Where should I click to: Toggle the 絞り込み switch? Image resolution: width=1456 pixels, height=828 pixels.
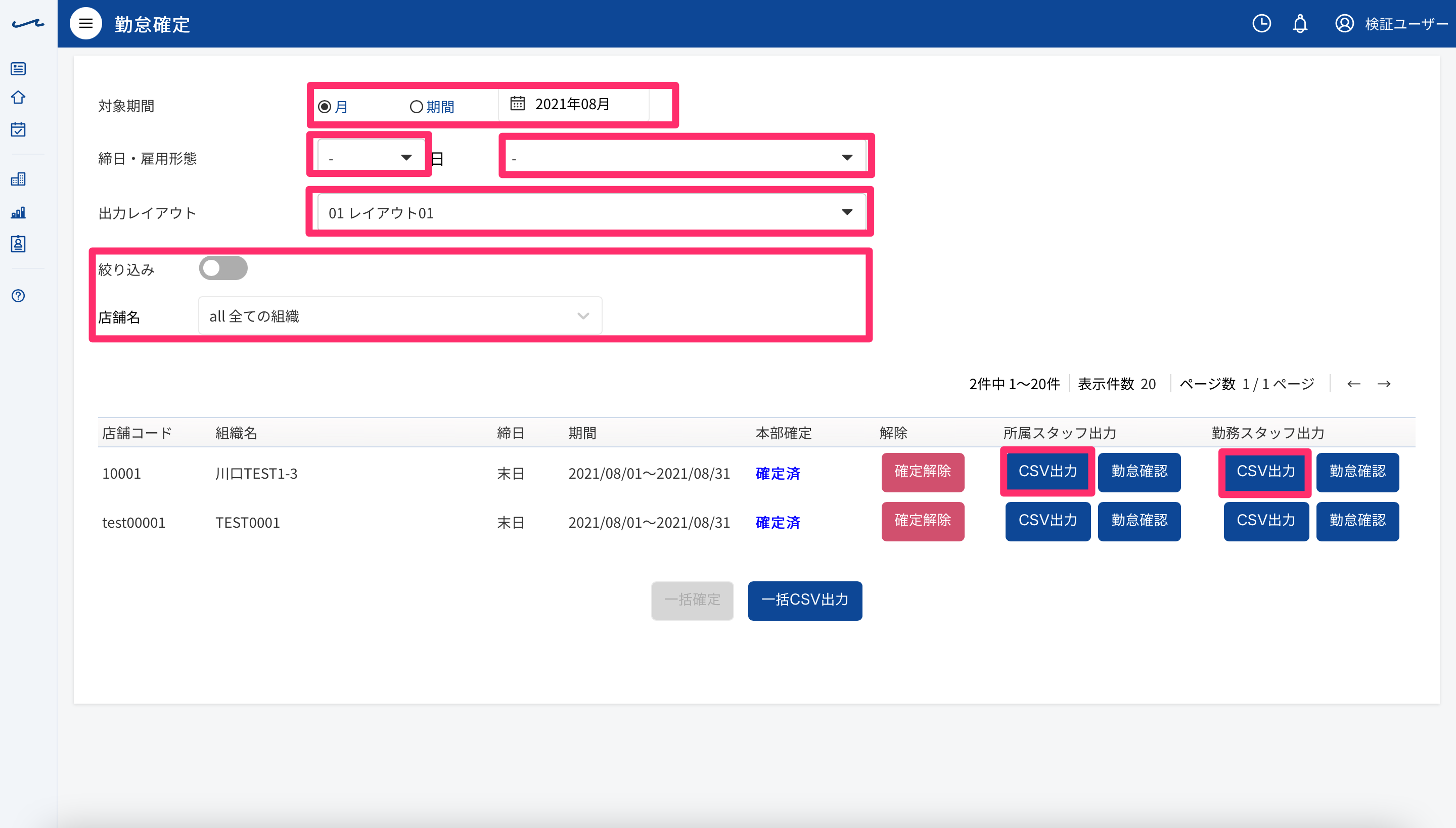click(223, 268)
